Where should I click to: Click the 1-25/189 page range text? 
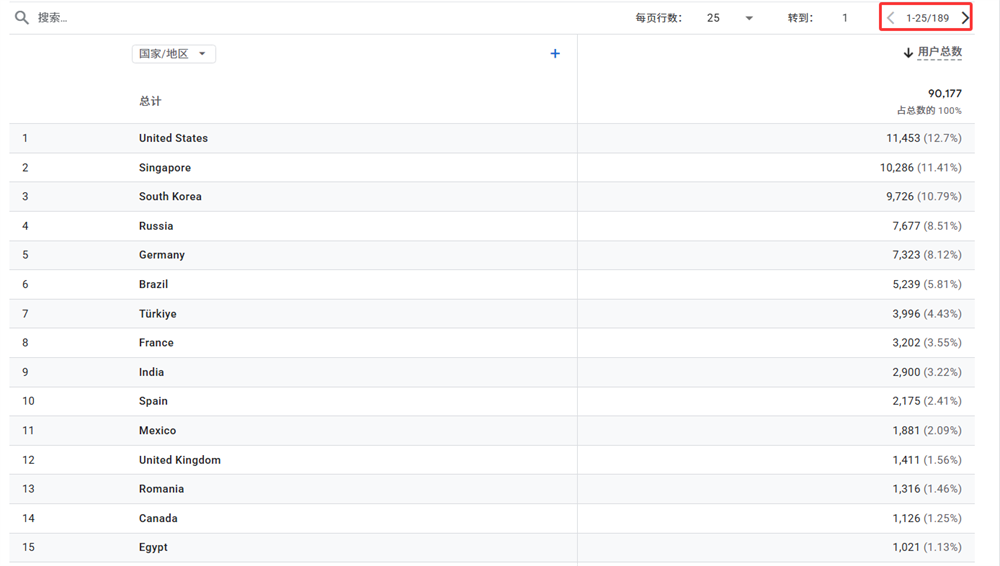pyautogui.click(x=927, y=18)
